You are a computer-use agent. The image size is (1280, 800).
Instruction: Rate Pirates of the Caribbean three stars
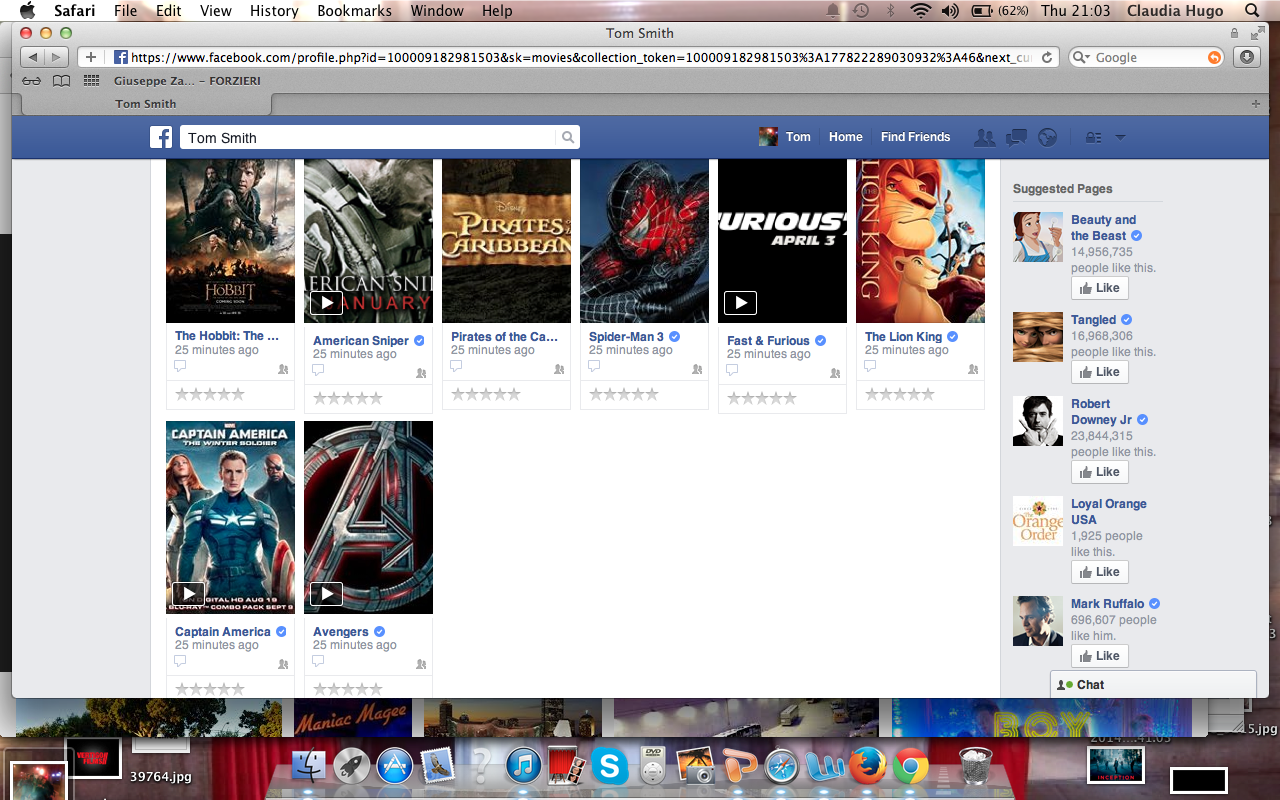[486, 394]
